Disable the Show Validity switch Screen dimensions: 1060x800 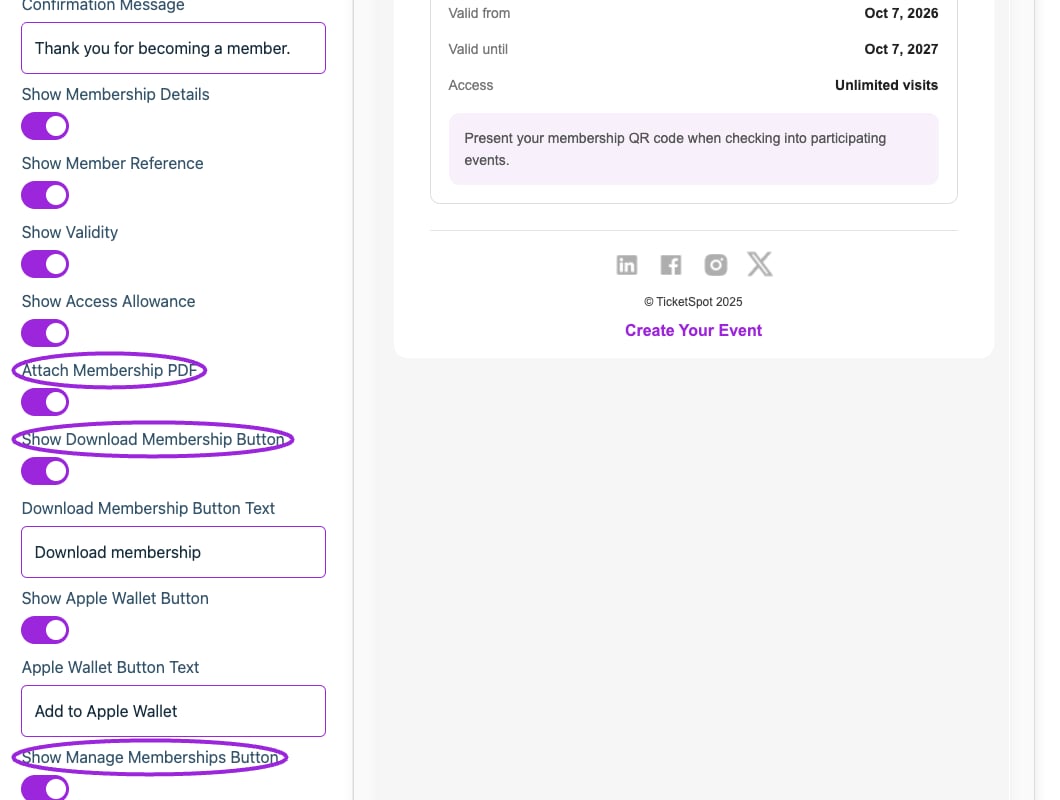coord(45,264)
